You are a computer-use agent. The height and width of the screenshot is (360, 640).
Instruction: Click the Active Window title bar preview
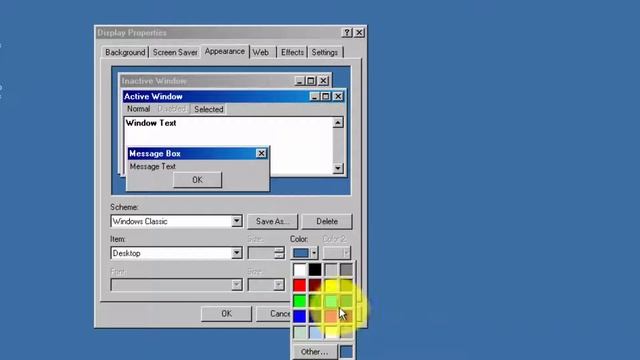(215, 96)
